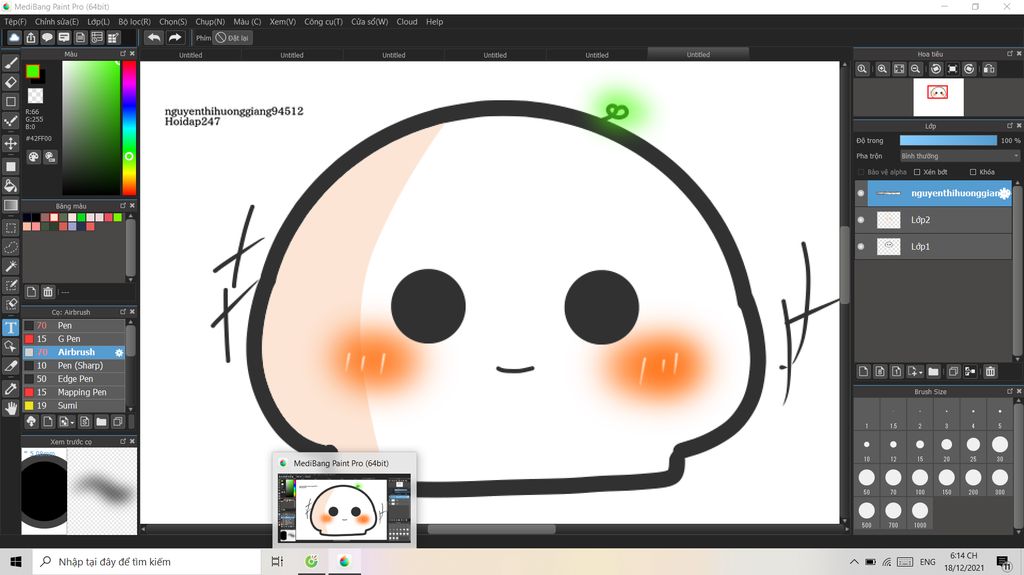The image size is (1024, 575).
Task: Select the Pen (Sharp) brush
Action: pos(74,365)
